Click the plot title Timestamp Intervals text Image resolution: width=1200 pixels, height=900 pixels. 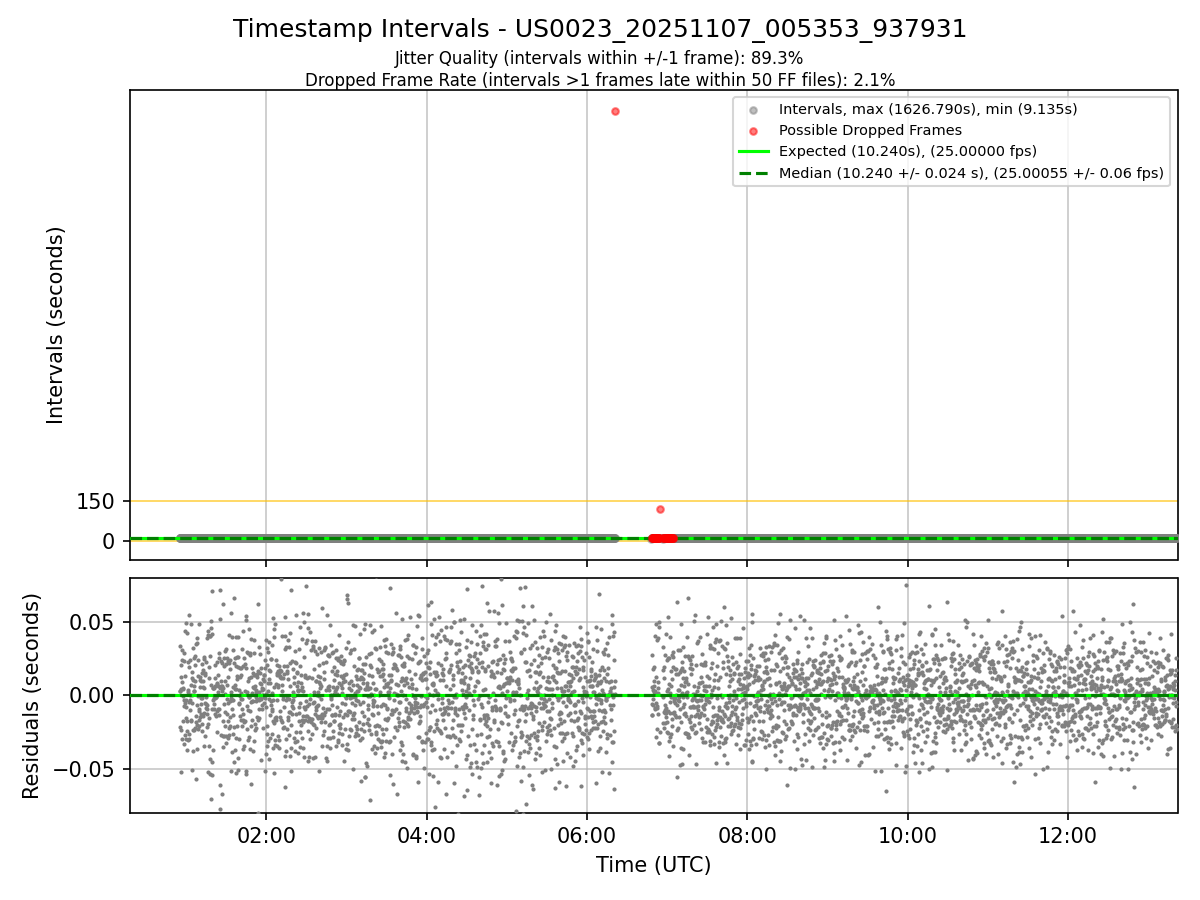(x=600, y=29)
